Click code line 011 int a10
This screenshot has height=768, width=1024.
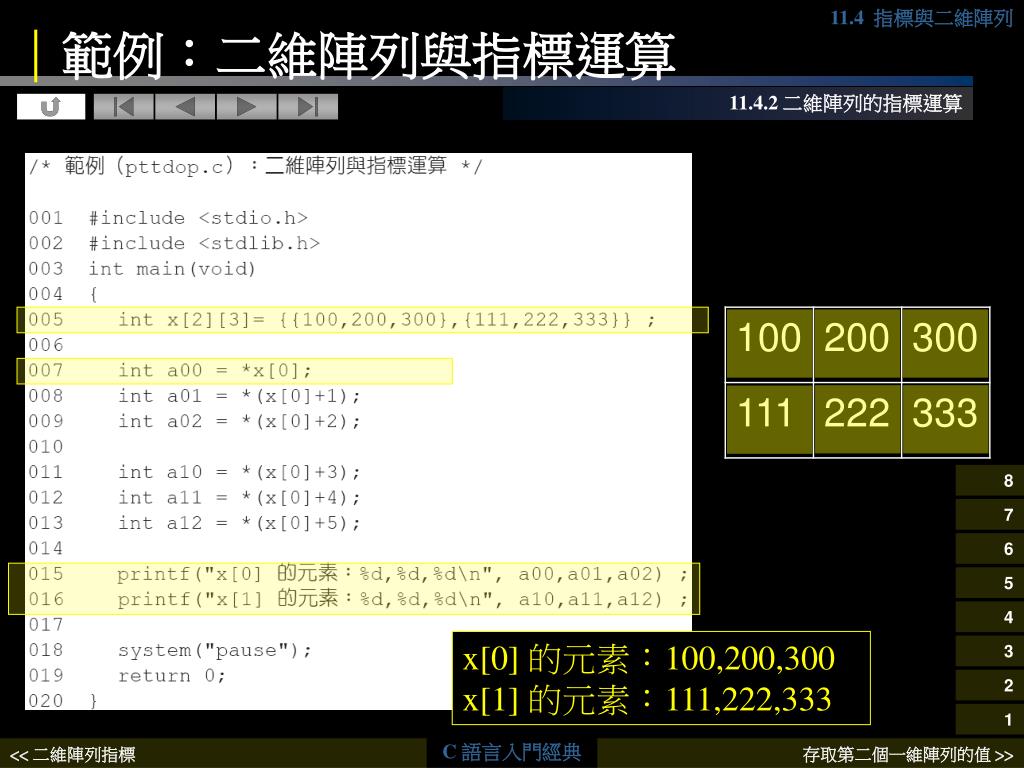click(194, 473)
